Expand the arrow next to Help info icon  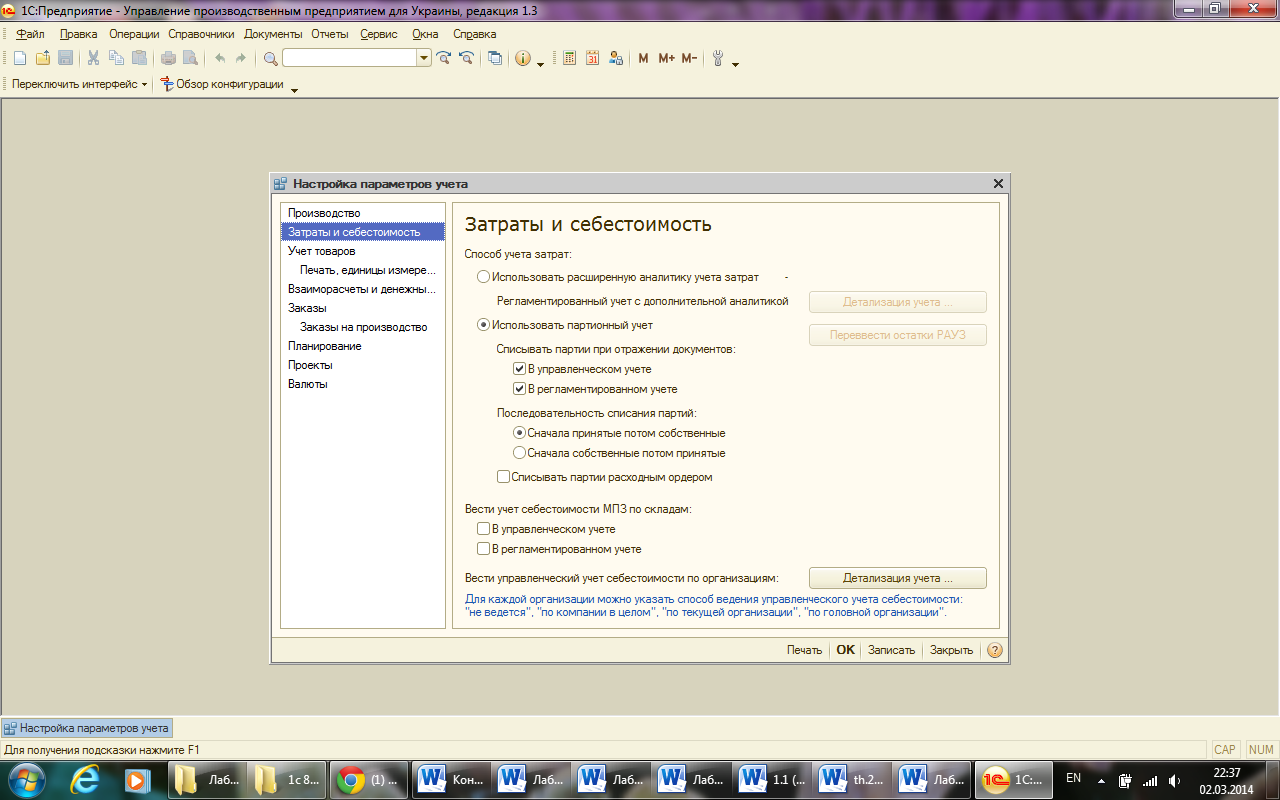[x=540, y=64]
